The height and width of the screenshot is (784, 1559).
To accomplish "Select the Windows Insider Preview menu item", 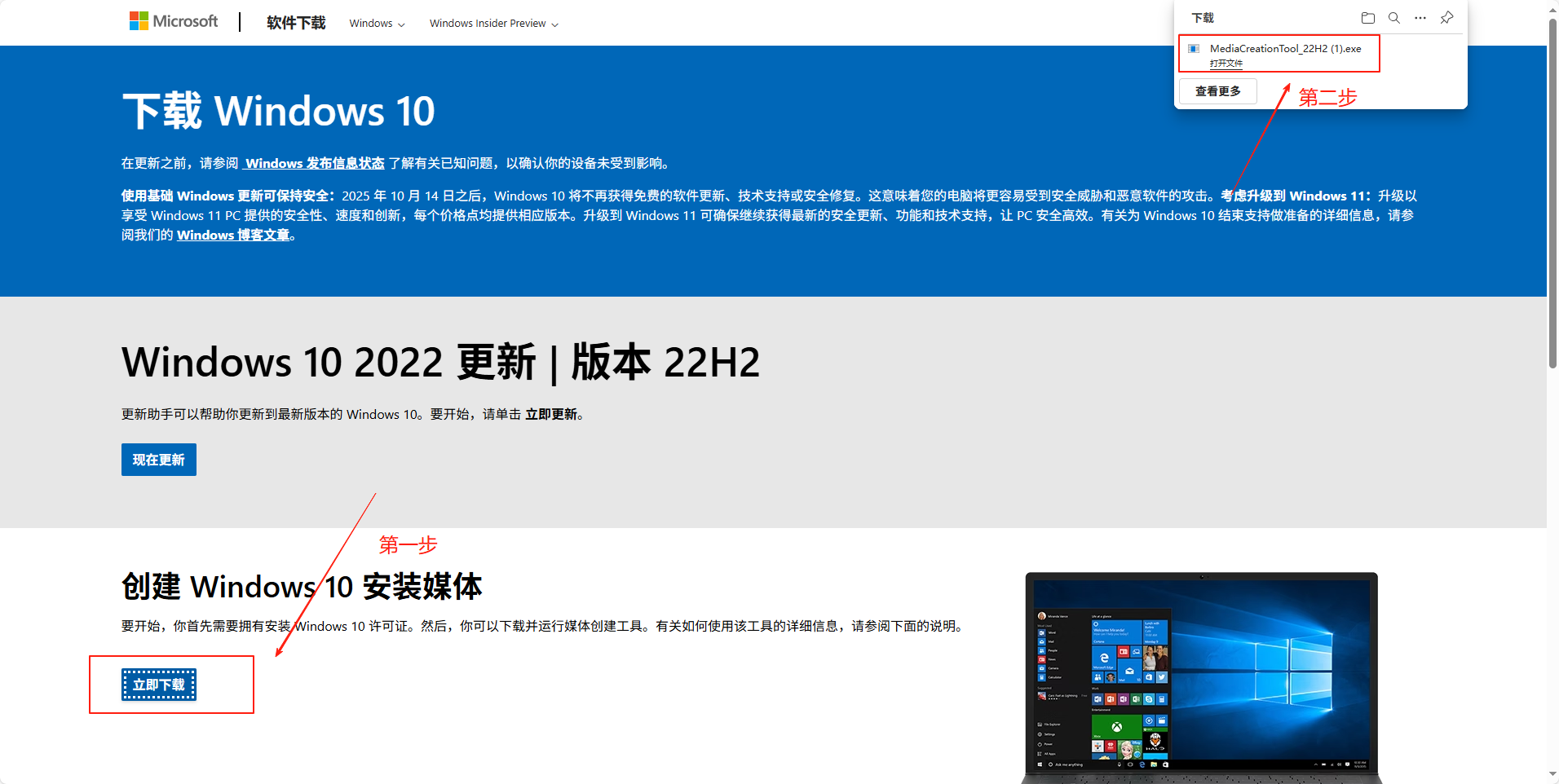I will 487,23.
